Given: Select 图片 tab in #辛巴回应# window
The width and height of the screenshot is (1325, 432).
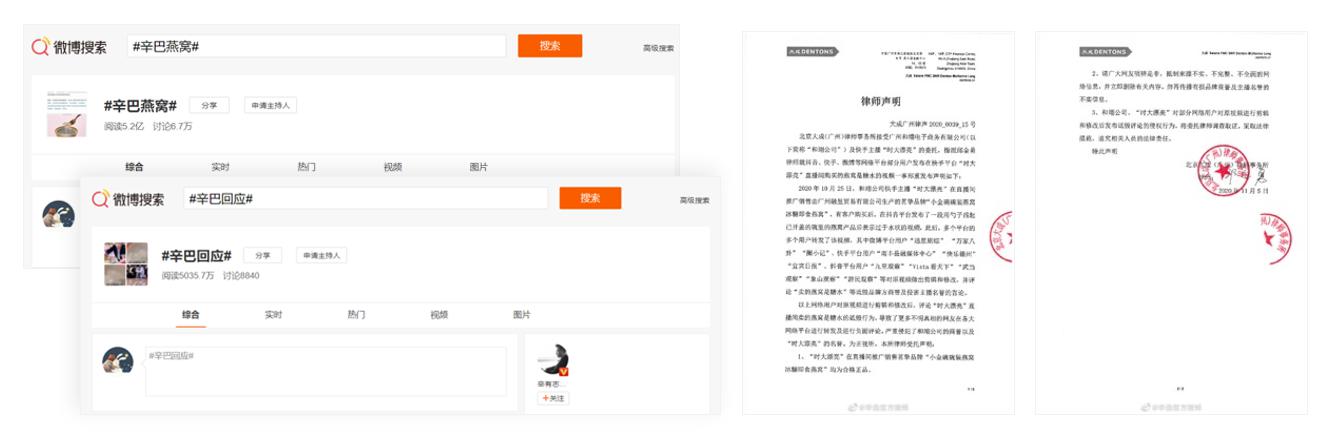Looking at the screenshot, I should (522, 315).
